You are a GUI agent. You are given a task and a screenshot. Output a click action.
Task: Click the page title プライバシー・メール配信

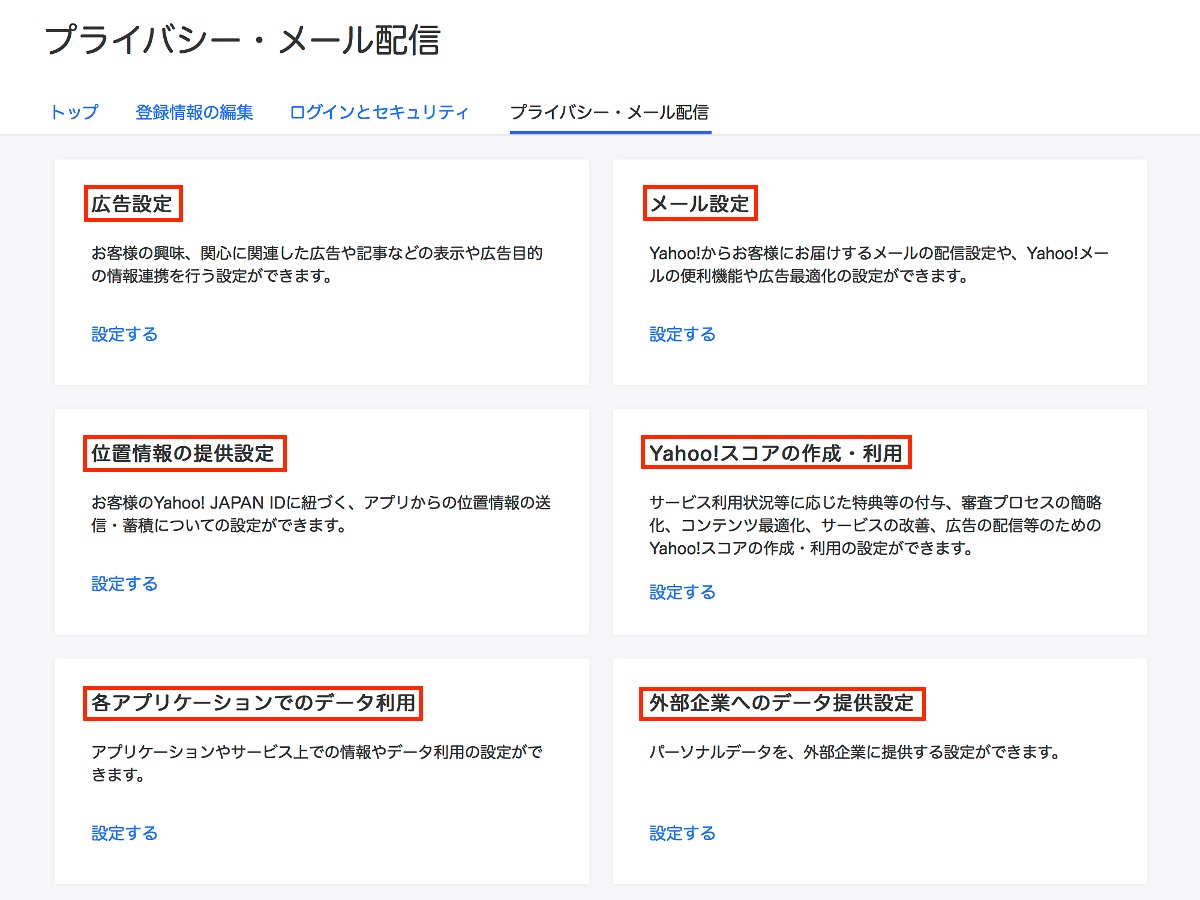coord(243,42)
